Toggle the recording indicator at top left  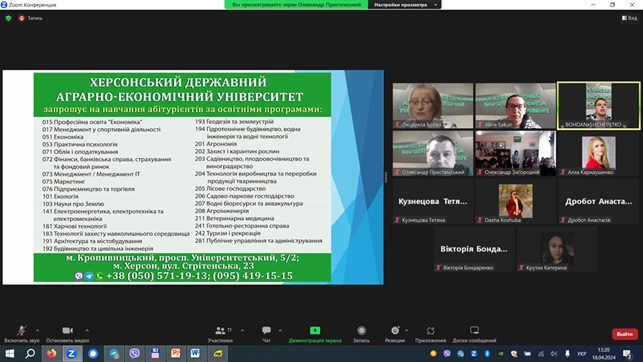coord(31,18)
